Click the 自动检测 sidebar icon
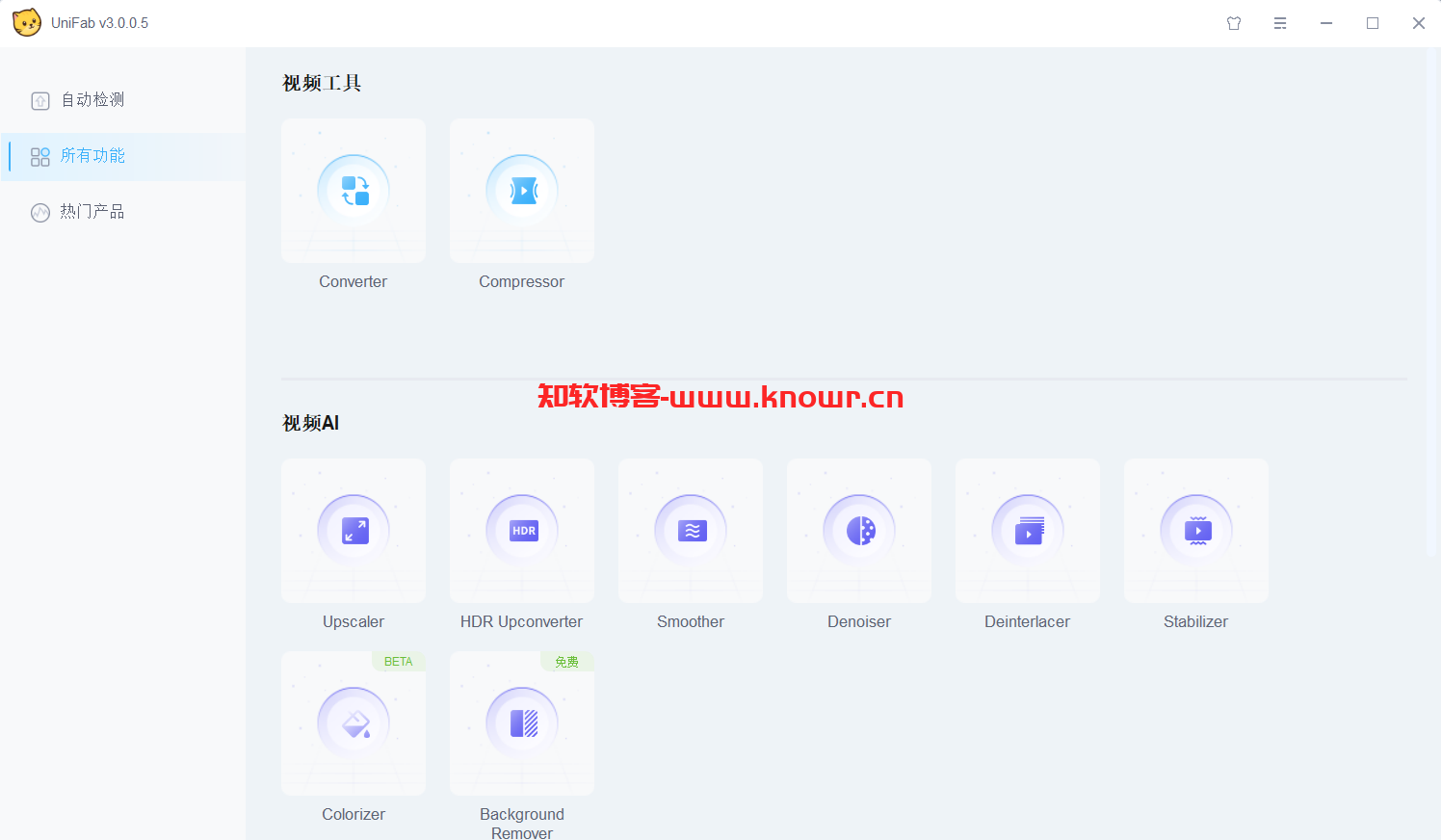The width and height of the screenshot is (1441, 840). [x=40, y=100]
